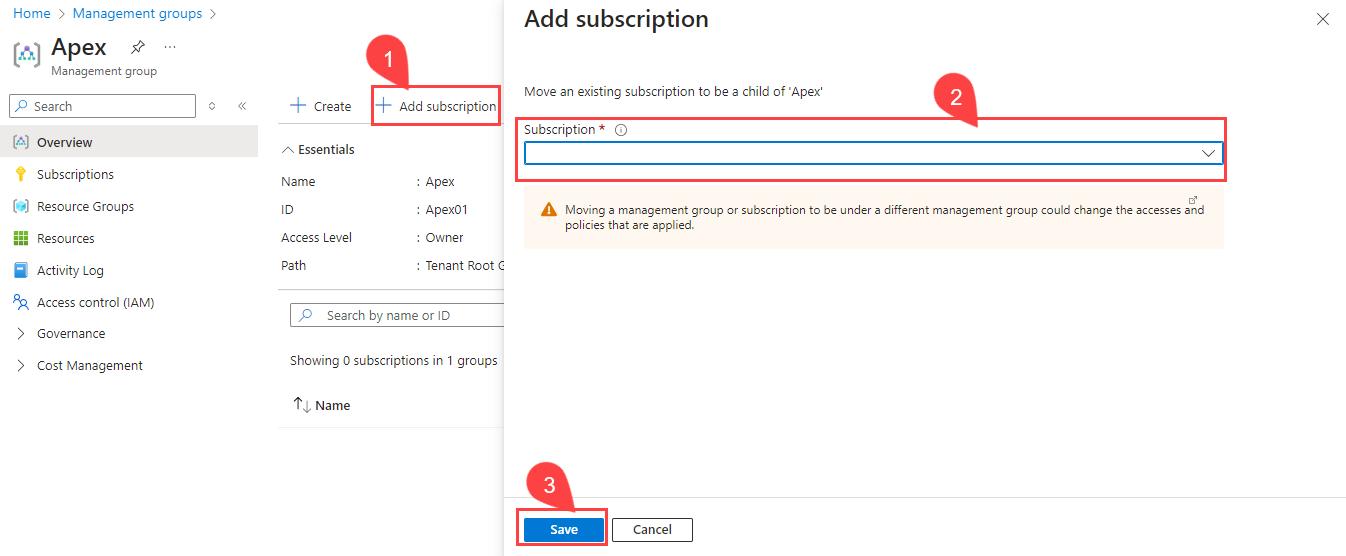The image size is (1346, 556).
Task: Click the up-down arrows beside sidebar search
Action: (212, 106)
